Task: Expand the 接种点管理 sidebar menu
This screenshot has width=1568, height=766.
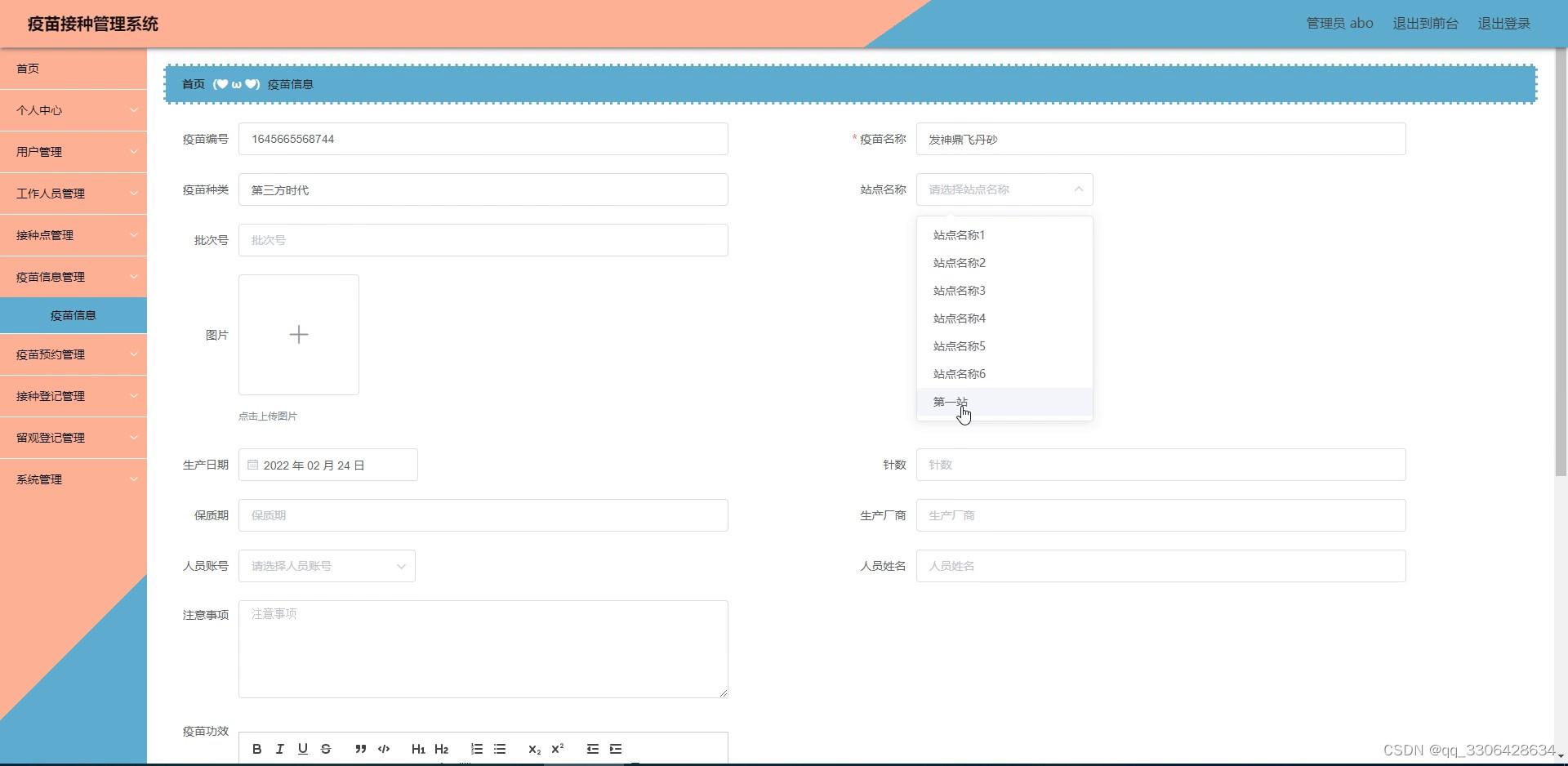Action: tap(73, 235)
